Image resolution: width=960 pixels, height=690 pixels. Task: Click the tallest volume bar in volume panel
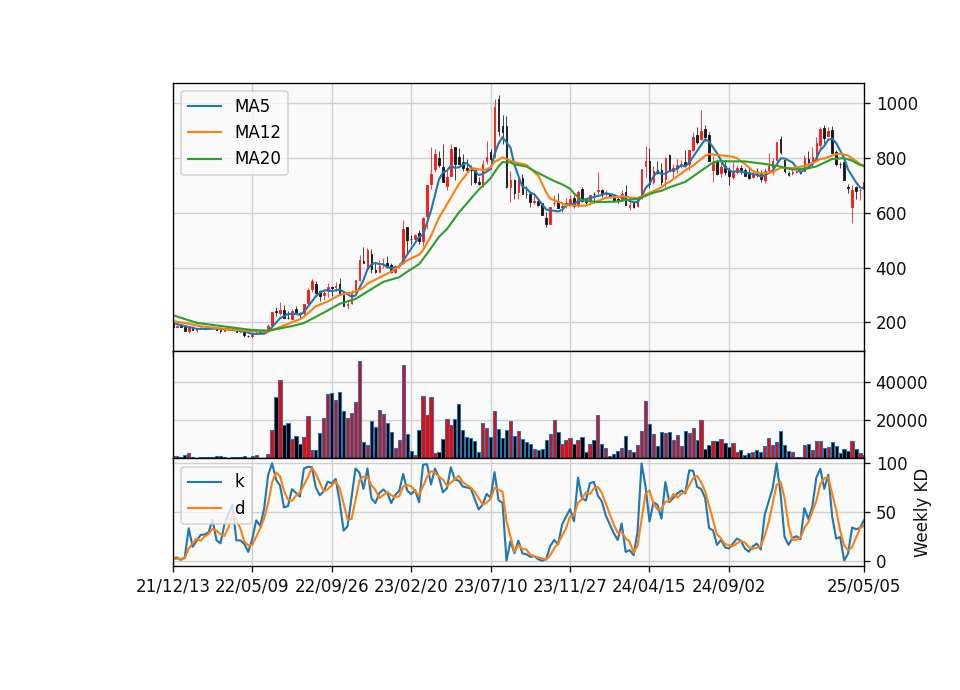click(360, 410)
